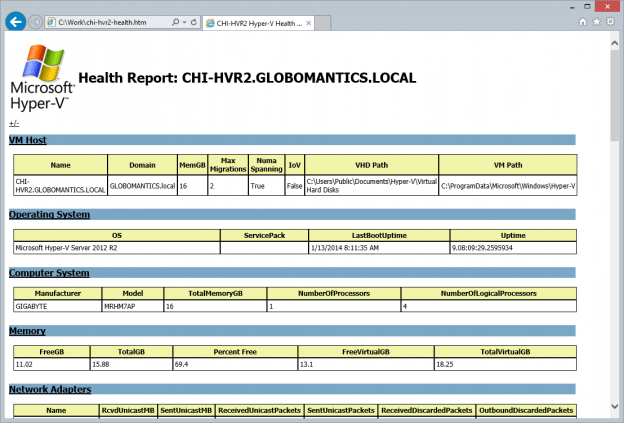Viewport: 624px width, 423px height.
Task: Click the Numa Spanning column header
Action: (266, 165)
